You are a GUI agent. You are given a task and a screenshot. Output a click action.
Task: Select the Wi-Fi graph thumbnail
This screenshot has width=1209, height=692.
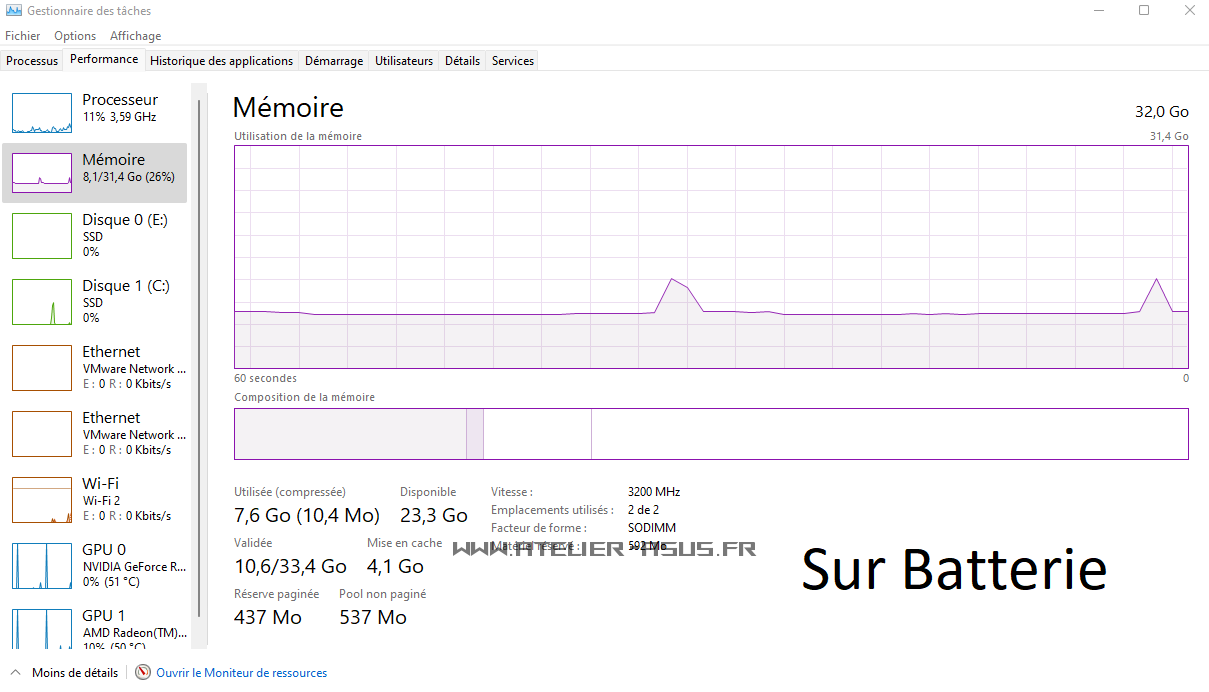click(42, 500)
